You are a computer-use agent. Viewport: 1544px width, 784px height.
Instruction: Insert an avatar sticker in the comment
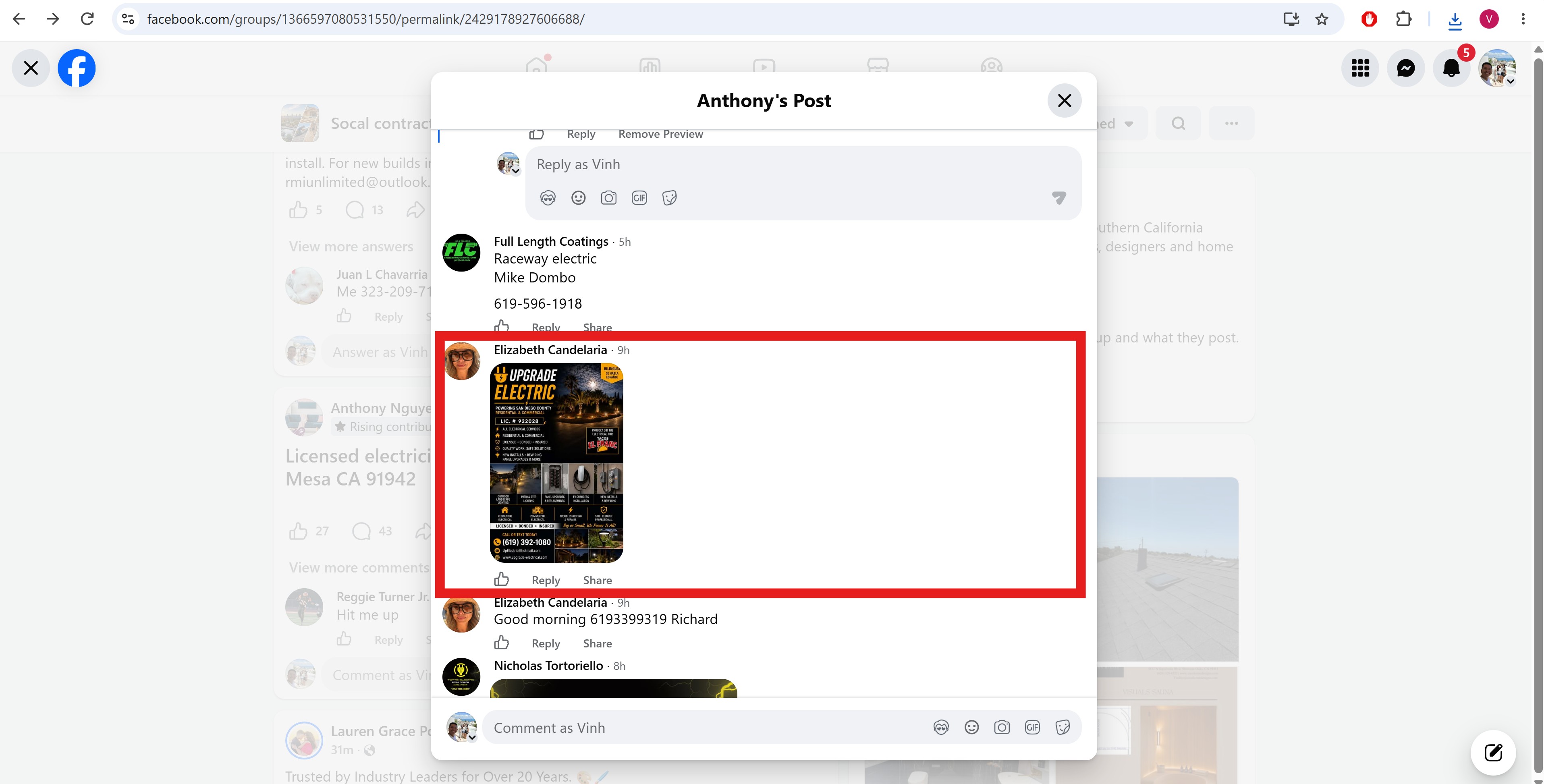tap(941, 728)
